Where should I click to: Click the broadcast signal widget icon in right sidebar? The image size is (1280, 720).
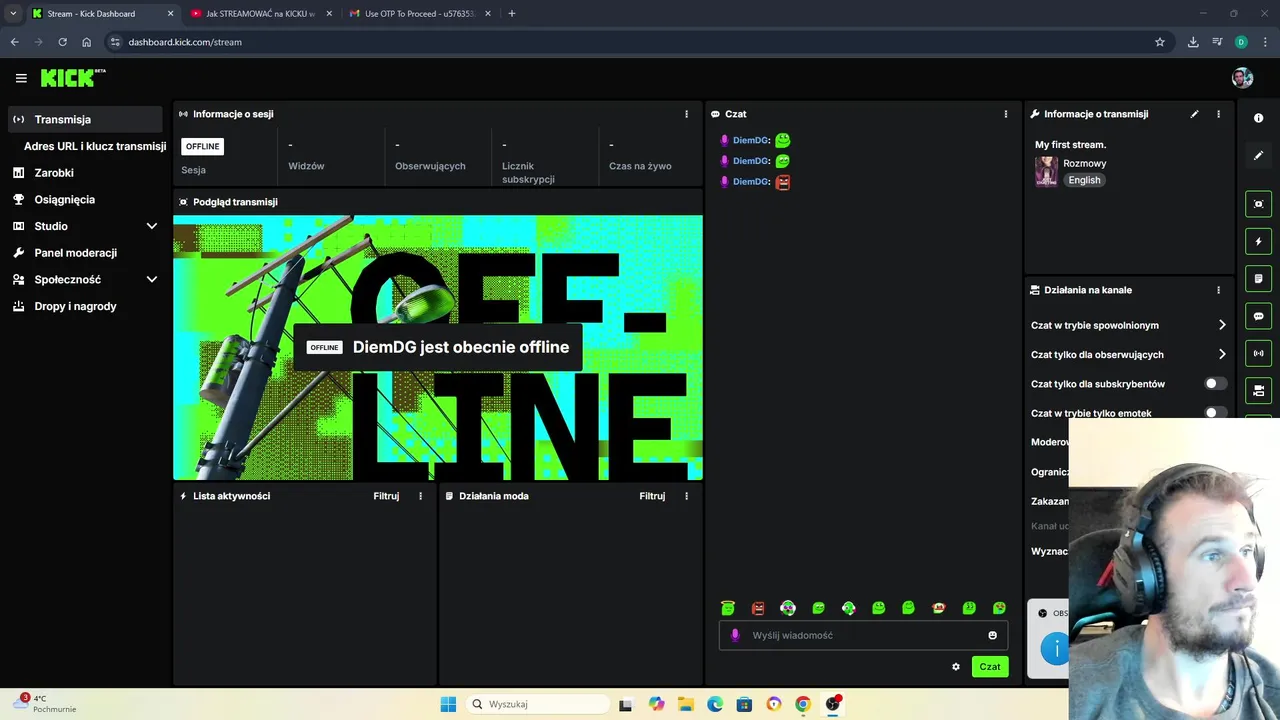[x=1258, y=353]
